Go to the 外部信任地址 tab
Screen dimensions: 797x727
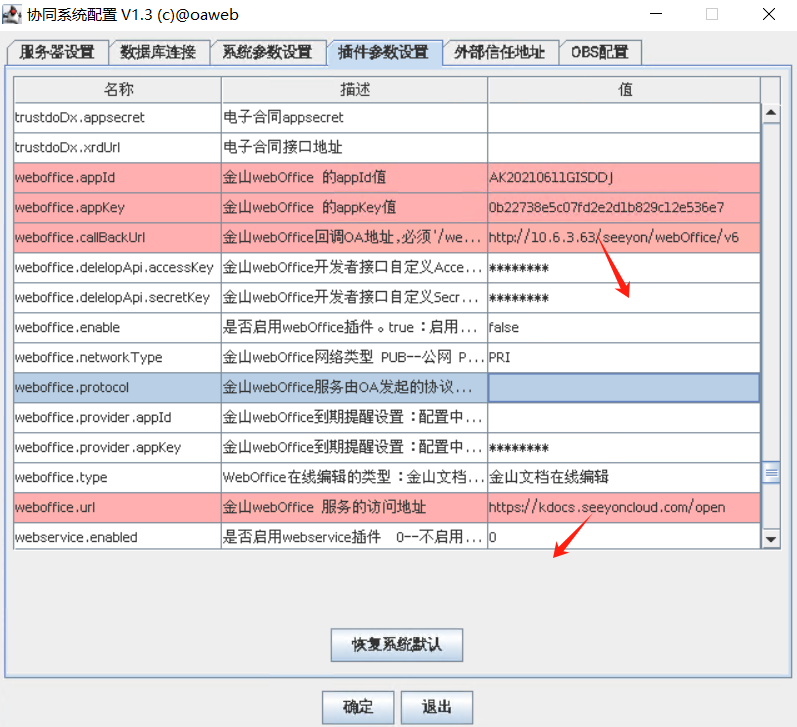coord(500,52)
